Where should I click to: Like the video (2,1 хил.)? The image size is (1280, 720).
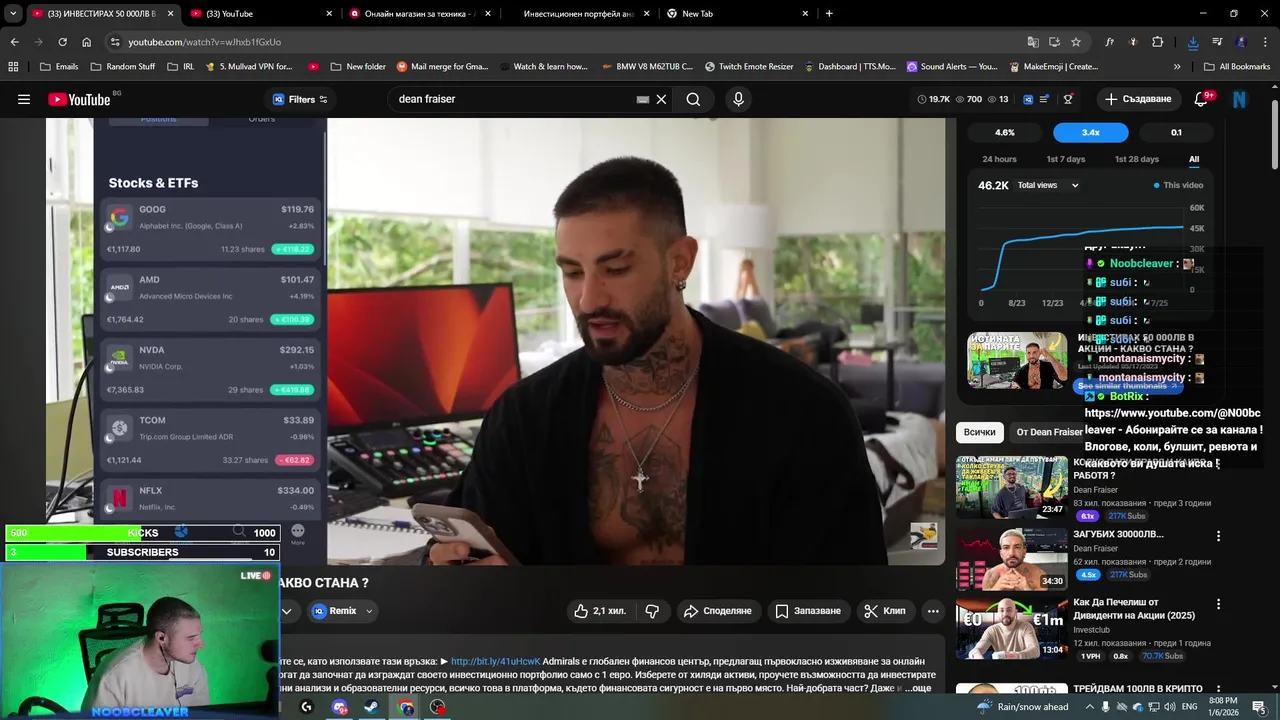click(x=600, y=611)
